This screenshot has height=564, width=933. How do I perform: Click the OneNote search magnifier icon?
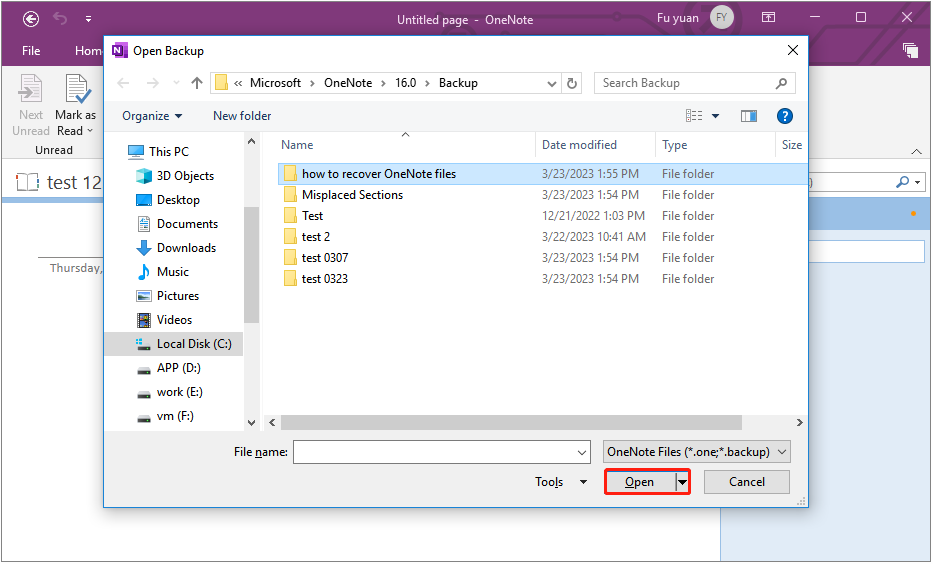[903, 181]
